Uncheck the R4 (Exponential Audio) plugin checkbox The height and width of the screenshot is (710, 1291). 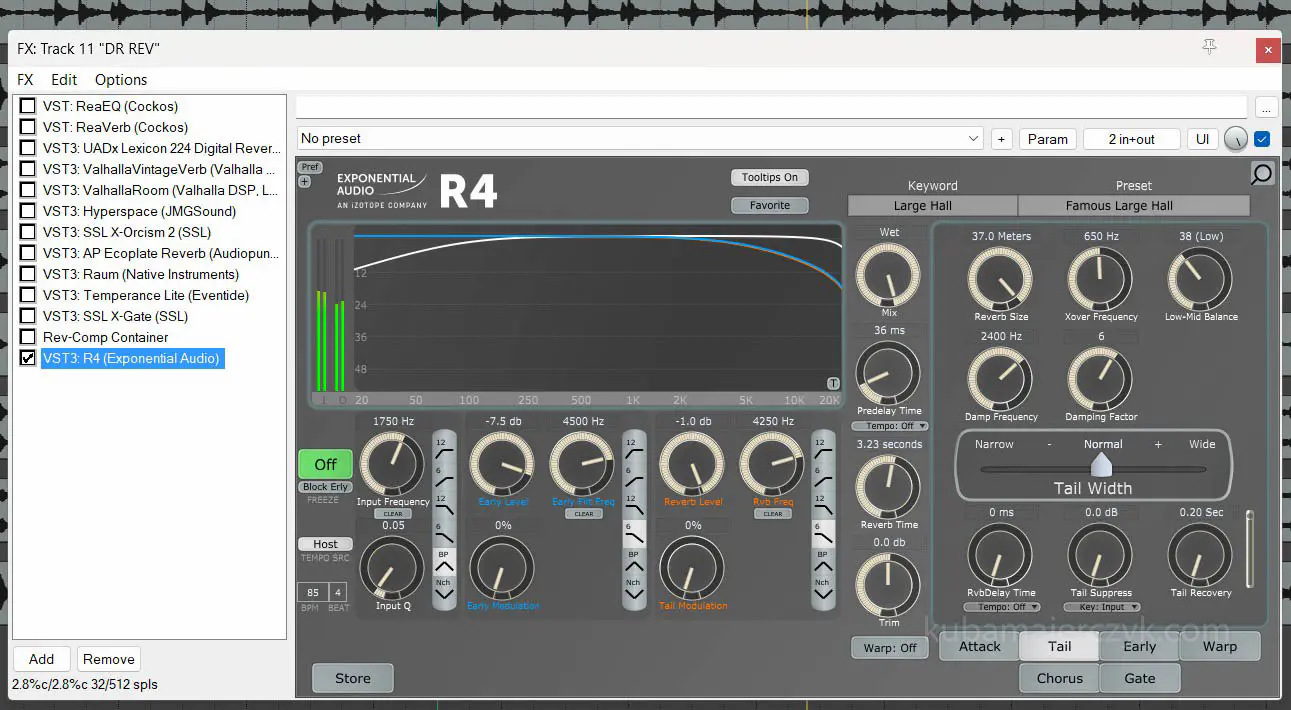[x=28, y=358]
